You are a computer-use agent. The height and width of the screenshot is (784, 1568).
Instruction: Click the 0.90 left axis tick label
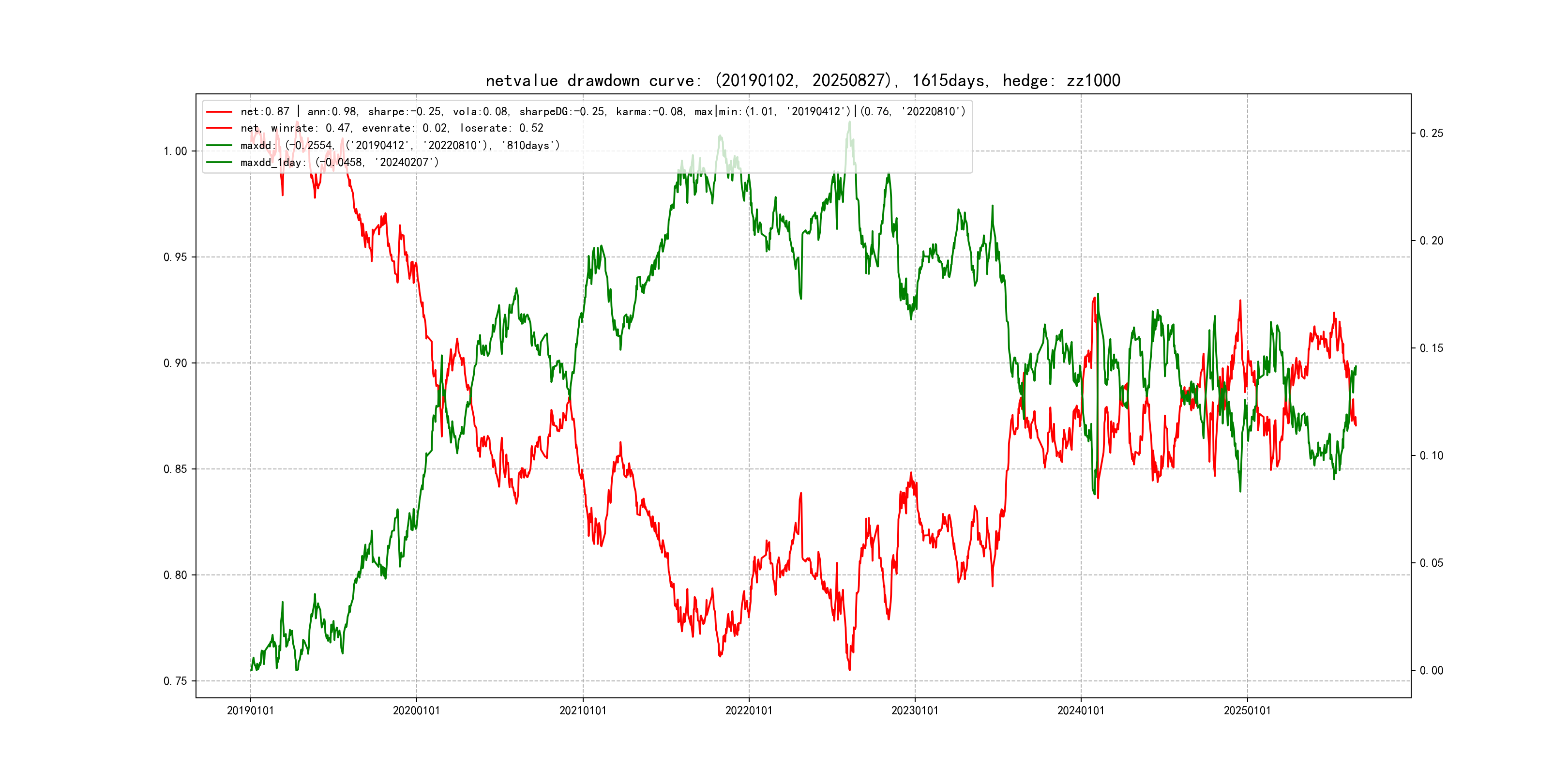(x=175, y=363)
